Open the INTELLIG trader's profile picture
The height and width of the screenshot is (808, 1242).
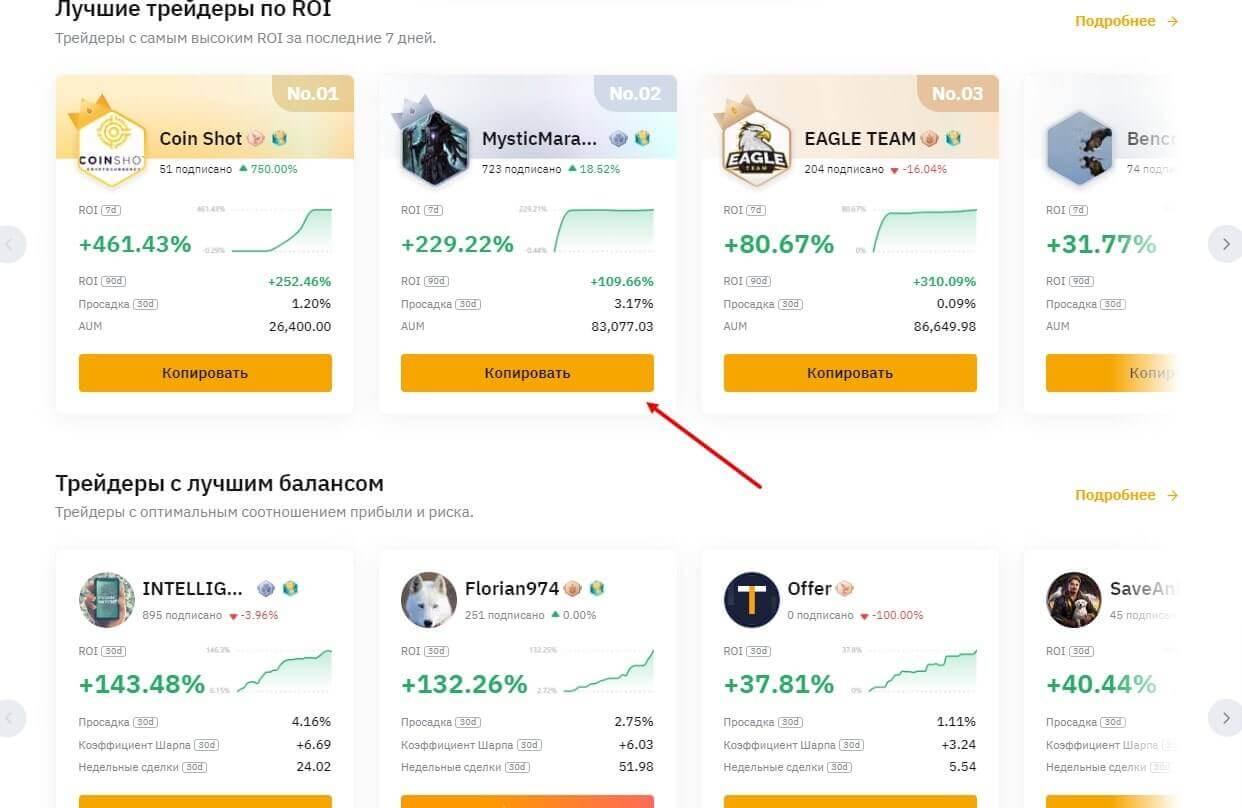point(106,600)
